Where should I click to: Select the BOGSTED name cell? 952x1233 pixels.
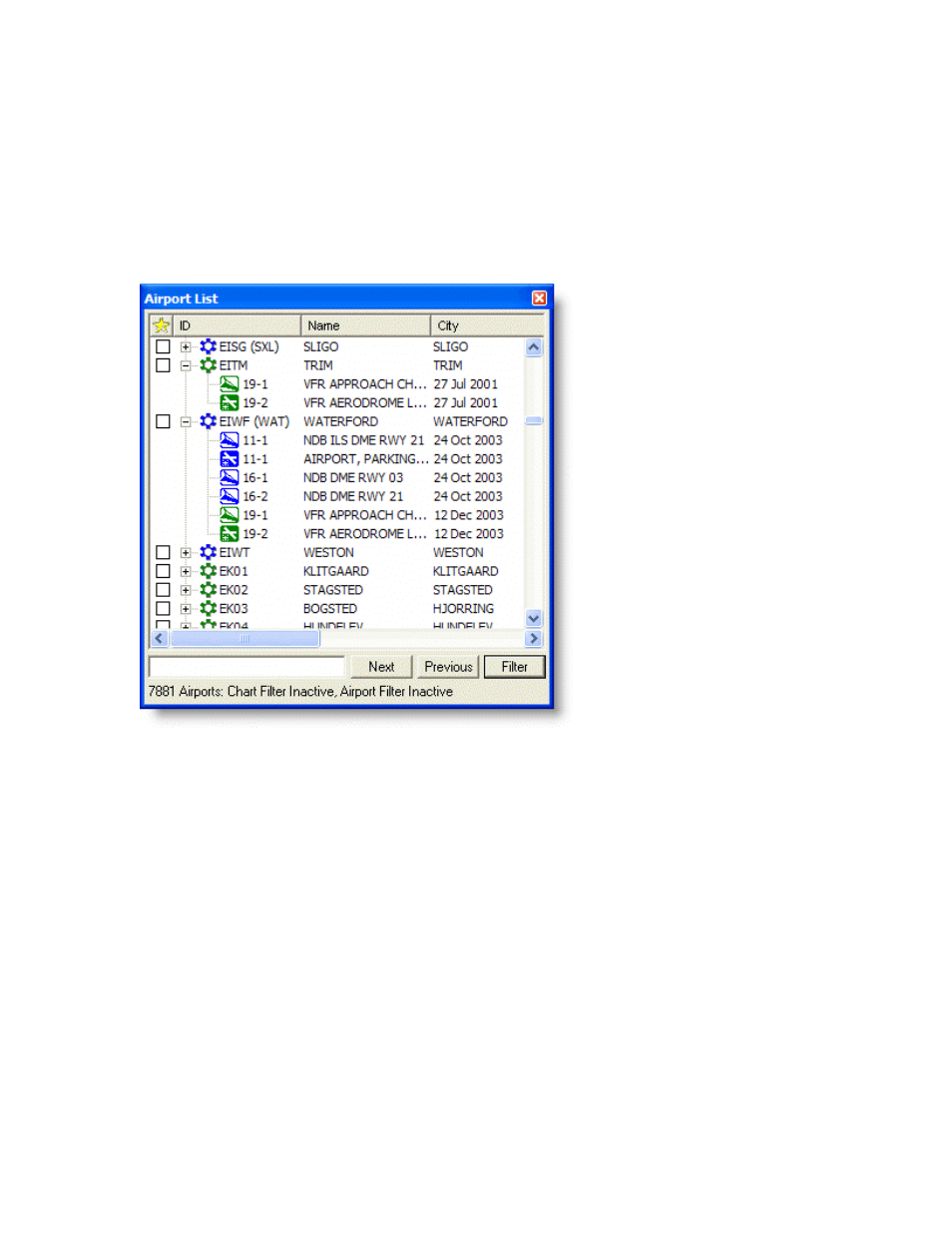330,608
